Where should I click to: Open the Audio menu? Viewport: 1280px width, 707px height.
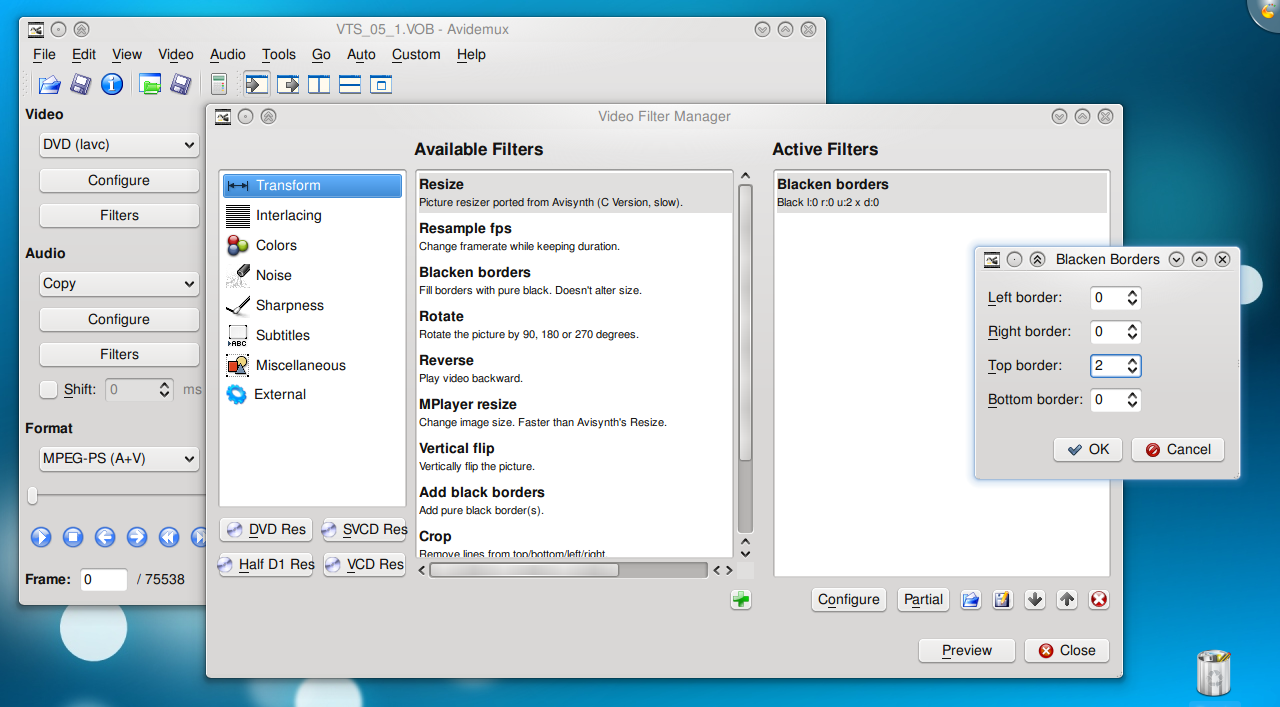(x=228, y=54)
